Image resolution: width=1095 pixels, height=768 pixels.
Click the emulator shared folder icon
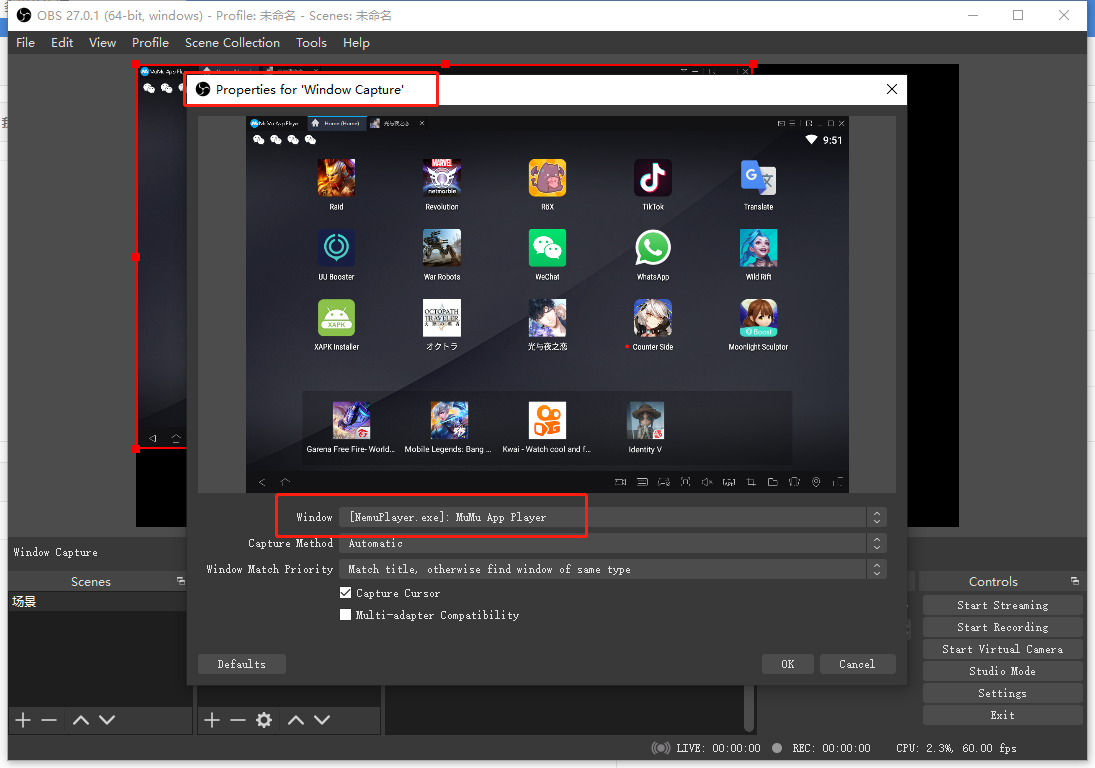[x=772, y=482]
